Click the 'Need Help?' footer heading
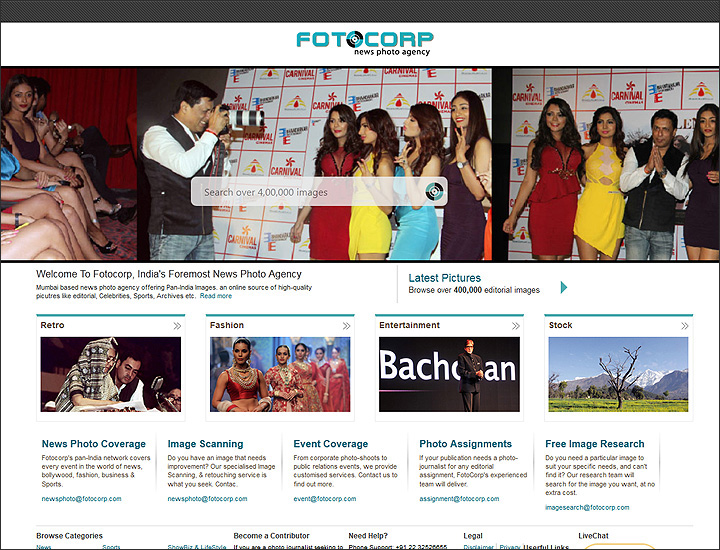Viewport: 720px width, 550px height. click(368, 536)
